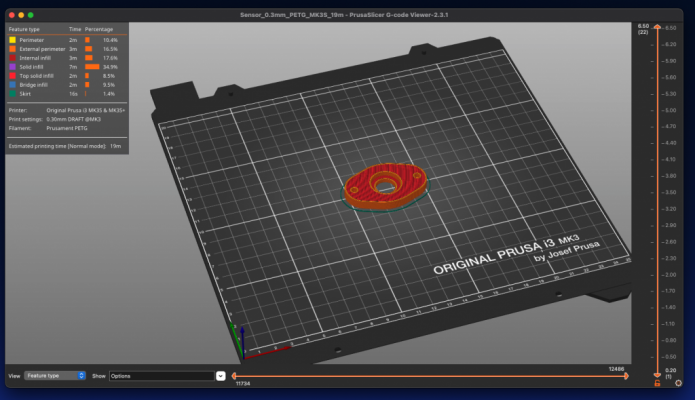695x400 pixels.
Task: Click the red Top solid infill swatch
Action: tap(12, 76)
